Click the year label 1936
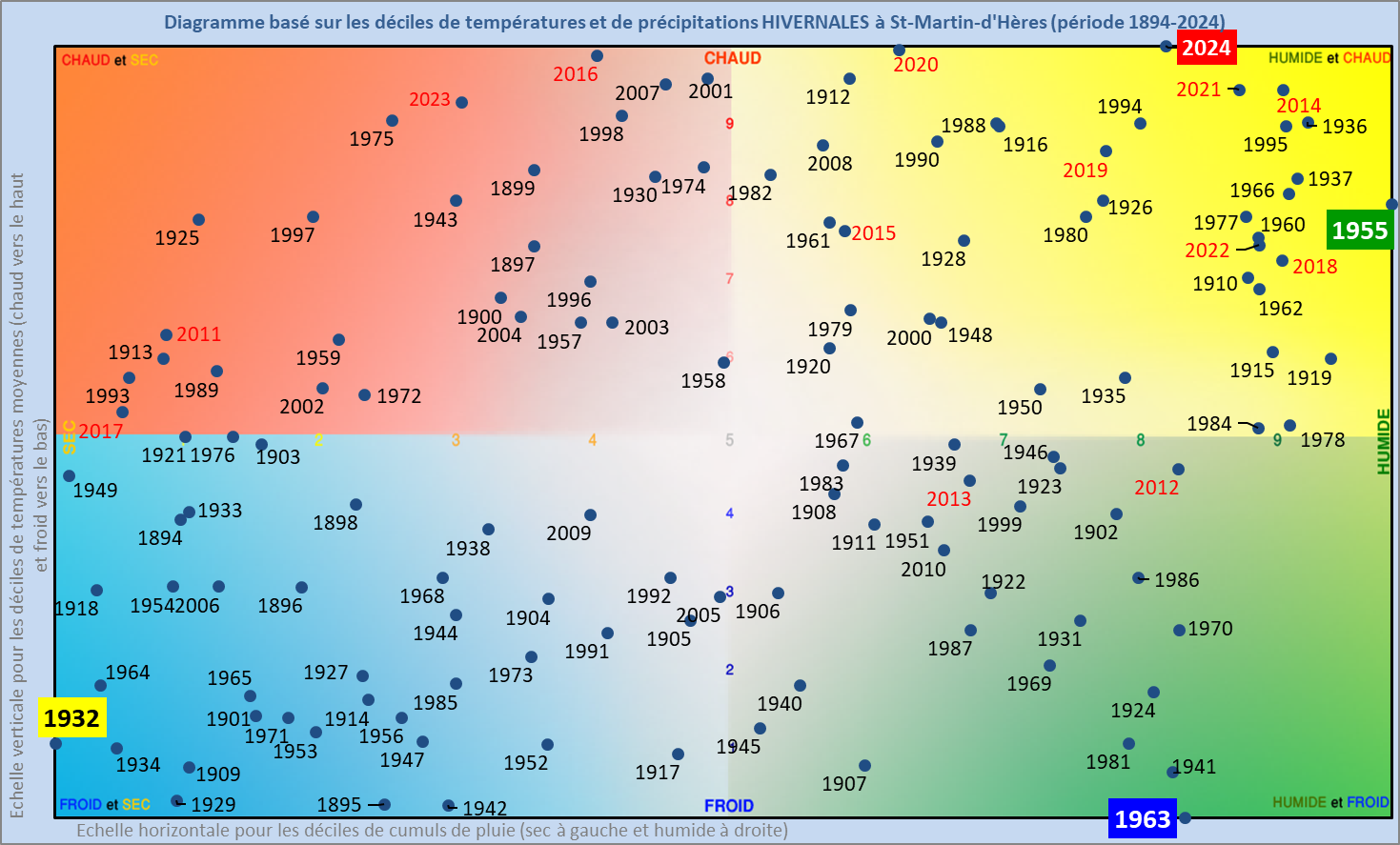The width and height of the screenshot is (1400, 845). coord(1345,127)
